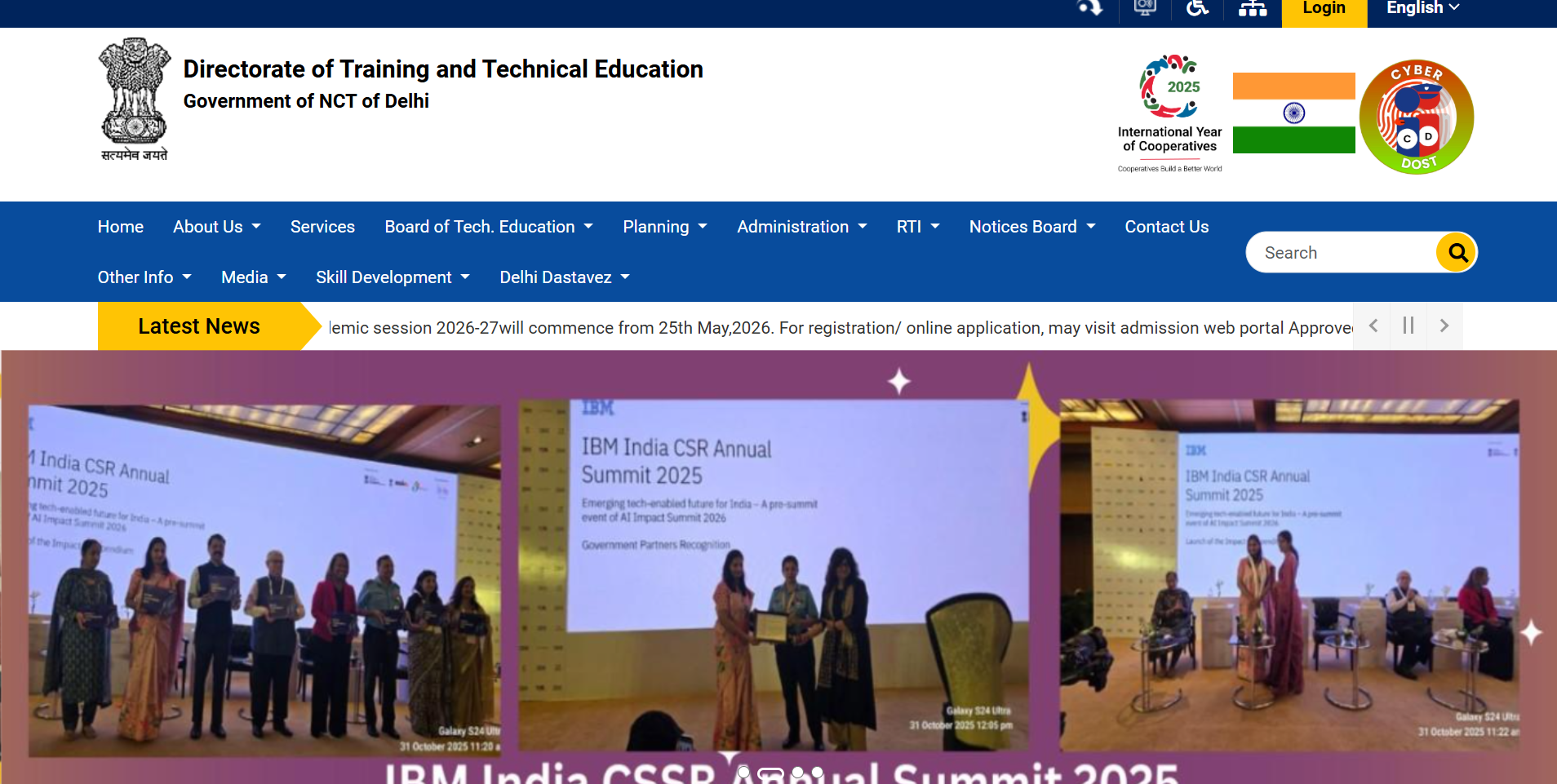Click the Directorate of Training and Technical Education title
The image size is (1557, 784).
[x=443, y=69]
